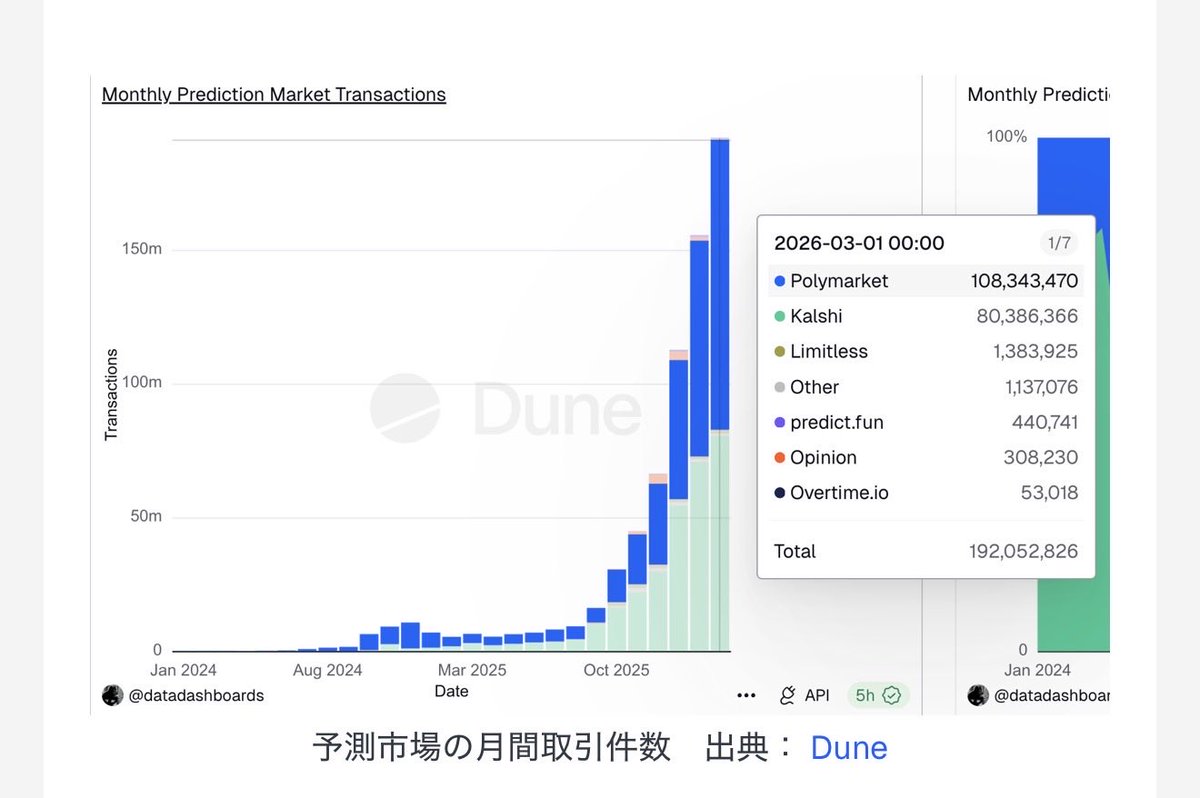Click the Limitless olive legend dot
The height and width of the screenshot is (798, 1200).
[780, 352]
